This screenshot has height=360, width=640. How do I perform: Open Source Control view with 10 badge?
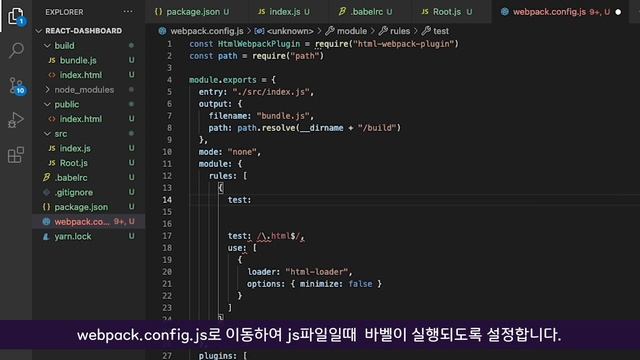[x=17, y=86]
